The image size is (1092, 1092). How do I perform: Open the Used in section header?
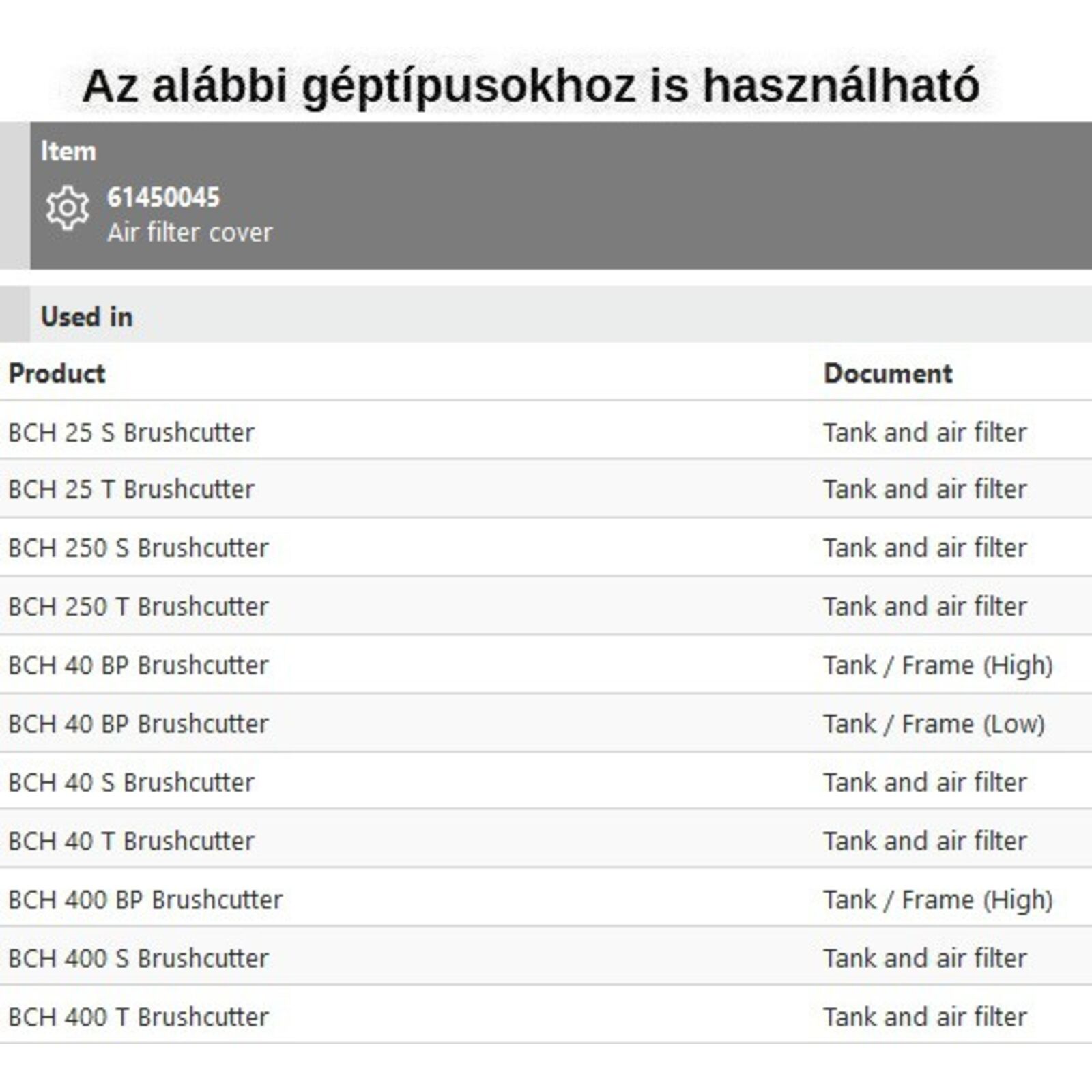(x=87, y=317)
